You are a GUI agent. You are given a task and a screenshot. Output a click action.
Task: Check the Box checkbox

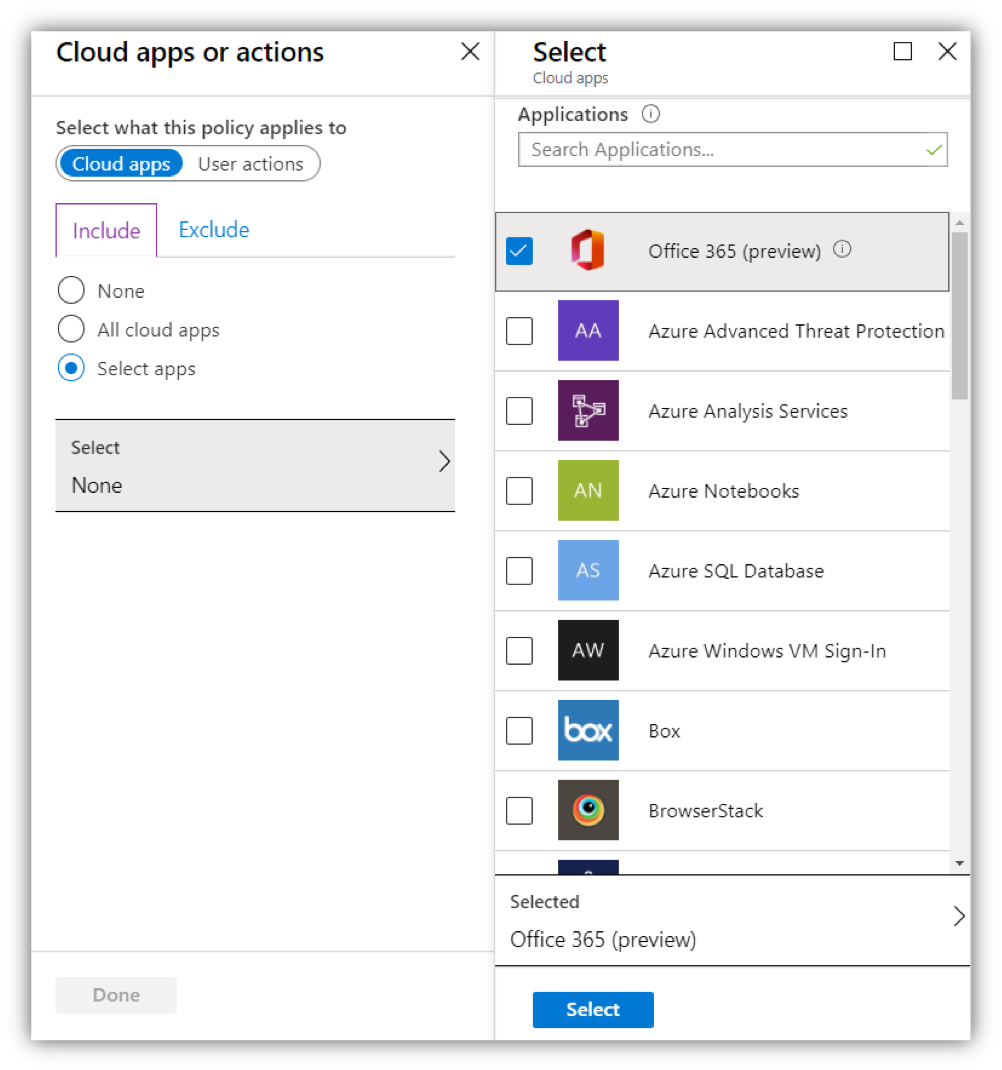click(519, 731)
